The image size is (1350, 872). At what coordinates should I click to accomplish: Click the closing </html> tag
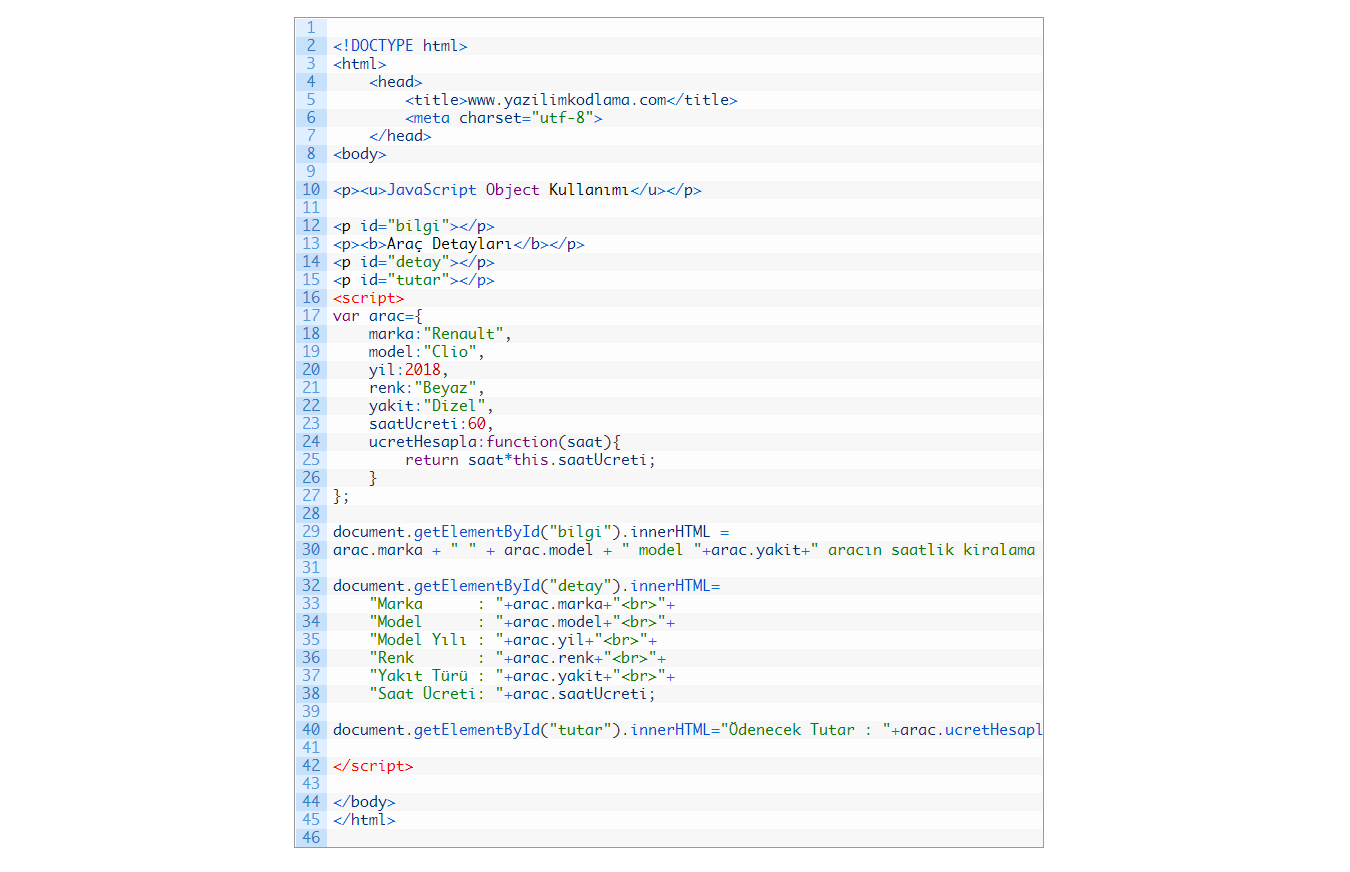click(x=364, y=820)
